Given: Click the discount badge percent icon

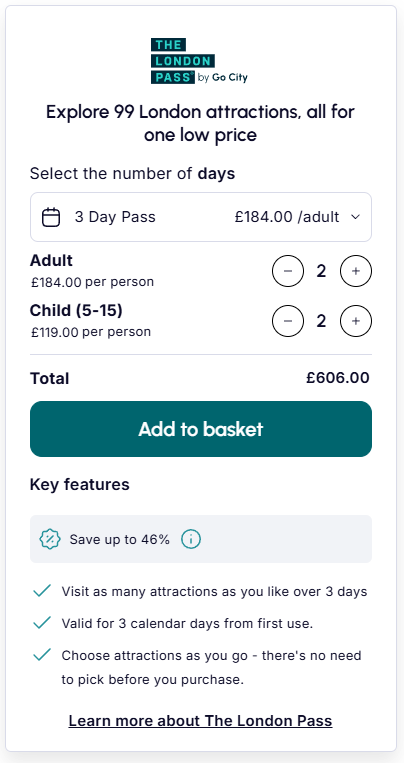Looking at the screenshot, I should [x=50, y=539].
